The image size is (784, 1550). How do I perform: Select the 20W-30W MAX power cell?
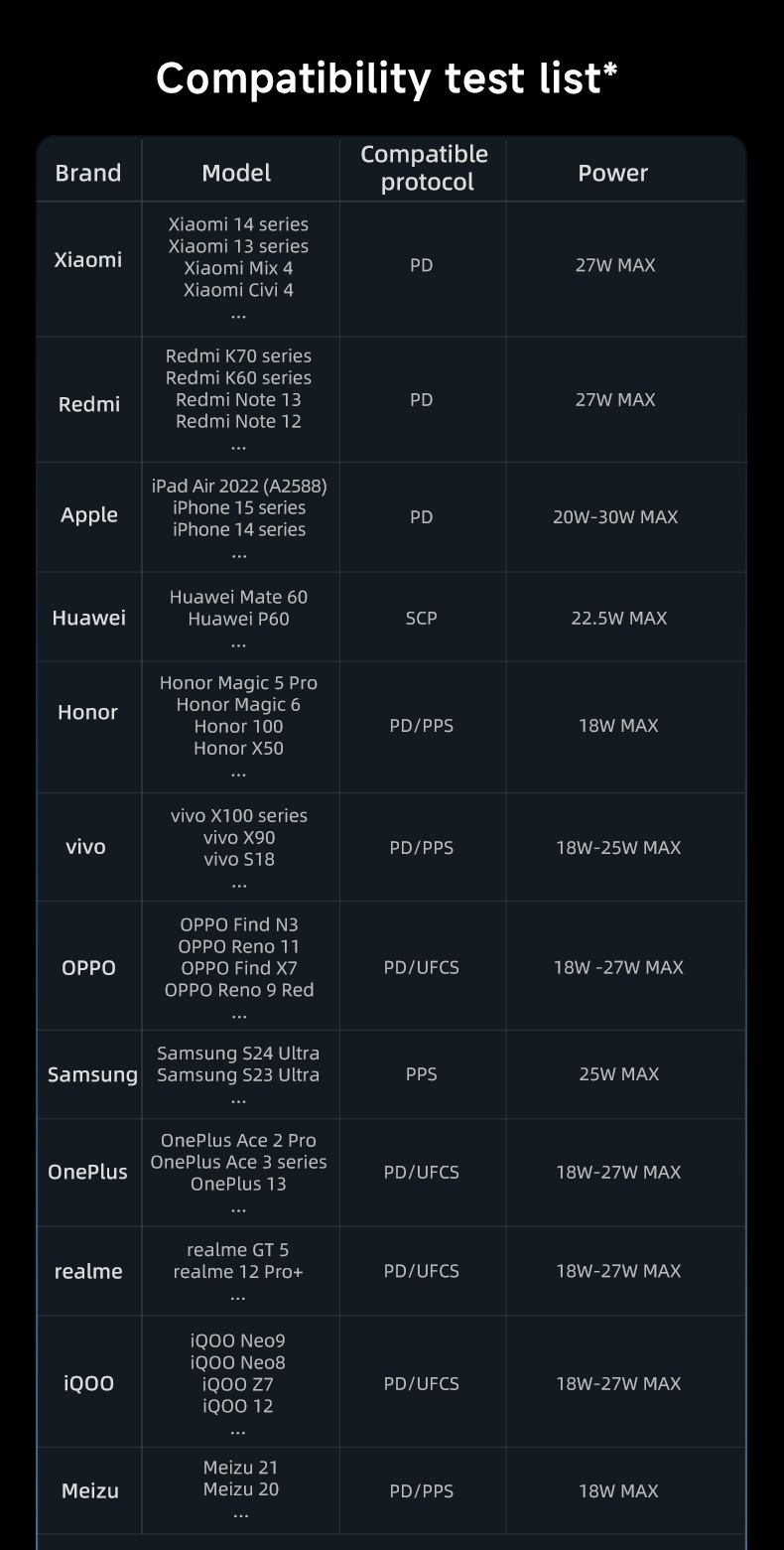tap(615, 517)
